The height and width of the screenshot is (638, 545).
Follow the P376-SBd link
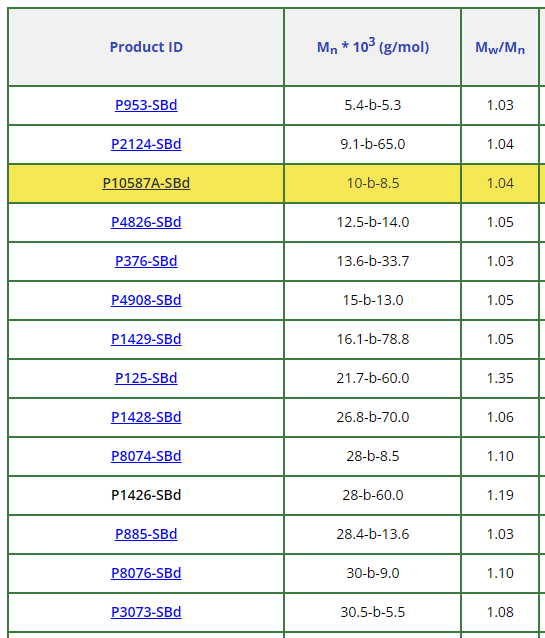pos(146,261)
